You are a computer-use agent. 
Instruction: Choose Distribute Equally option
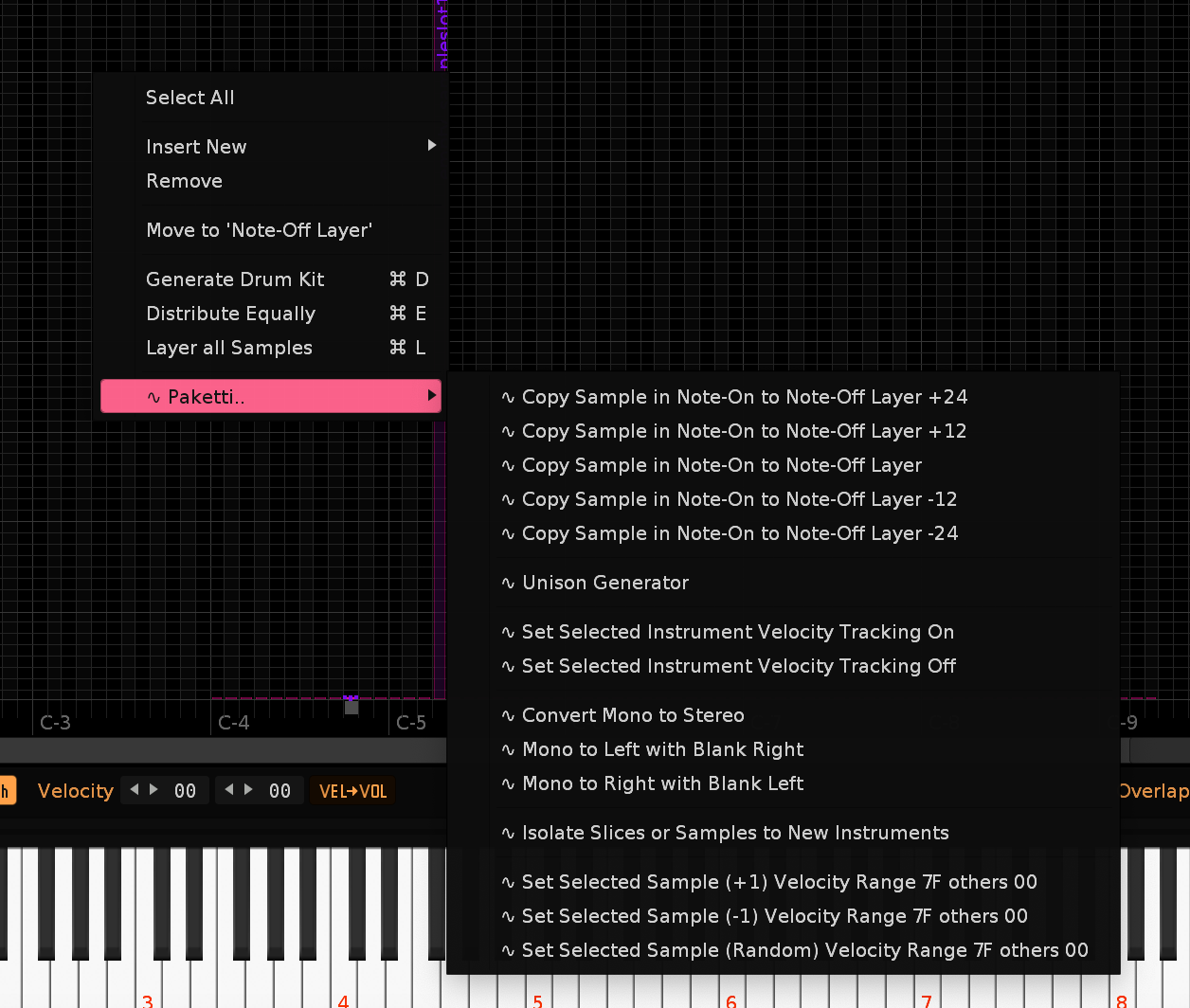(x=230, y=314)
